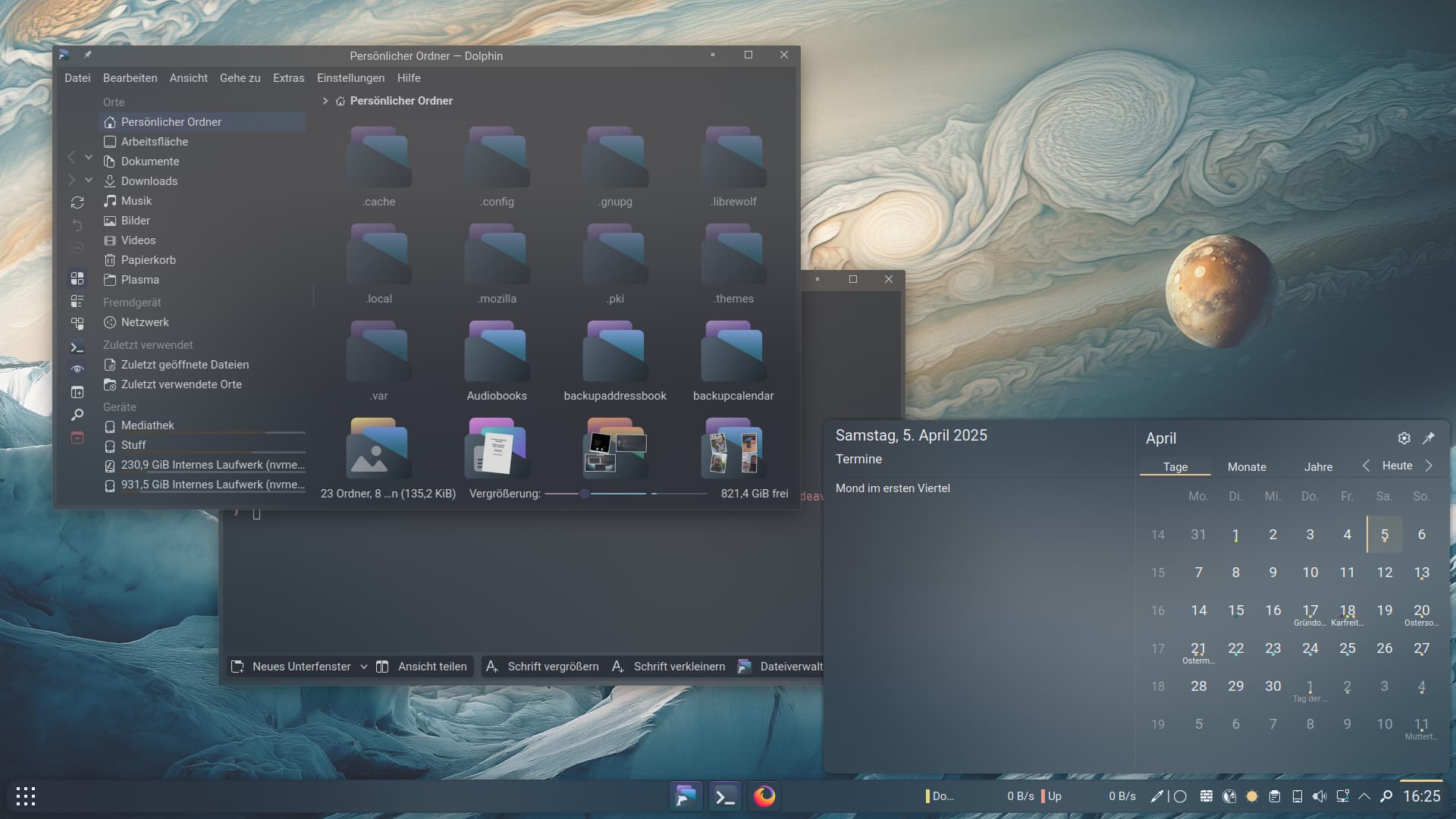1456x819 pixels.
Task: Open the Einstellungen menu
Action: [350, 78]
